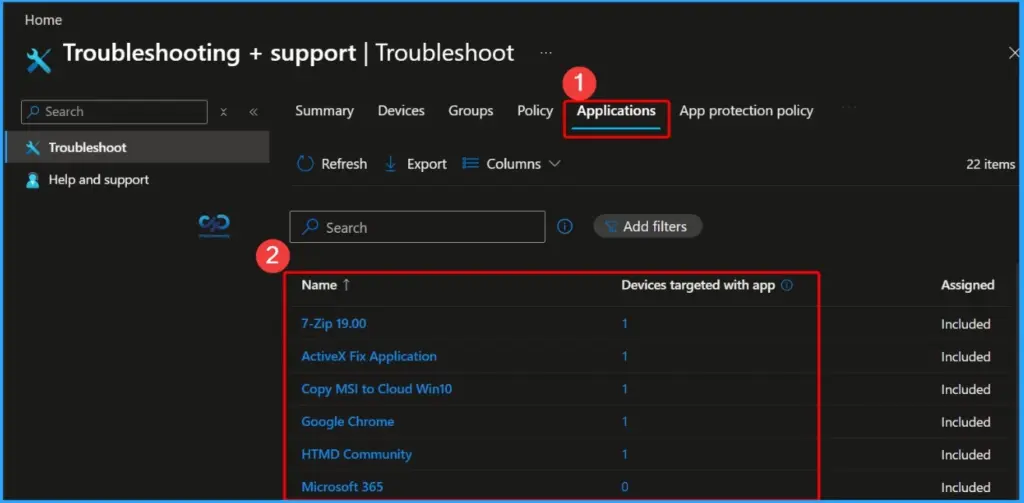Screen dimensions: 1024x503
Task: Select the Applications tab
Action: pos(616,111)
